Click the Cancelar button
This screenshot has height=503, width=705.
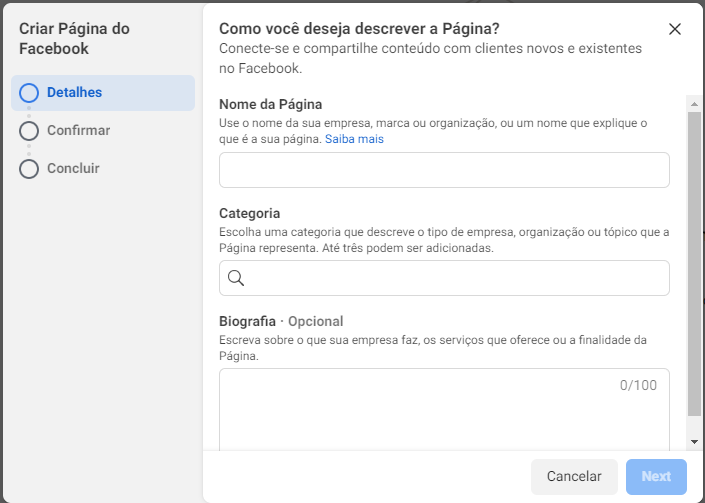(x=574, y=476)
